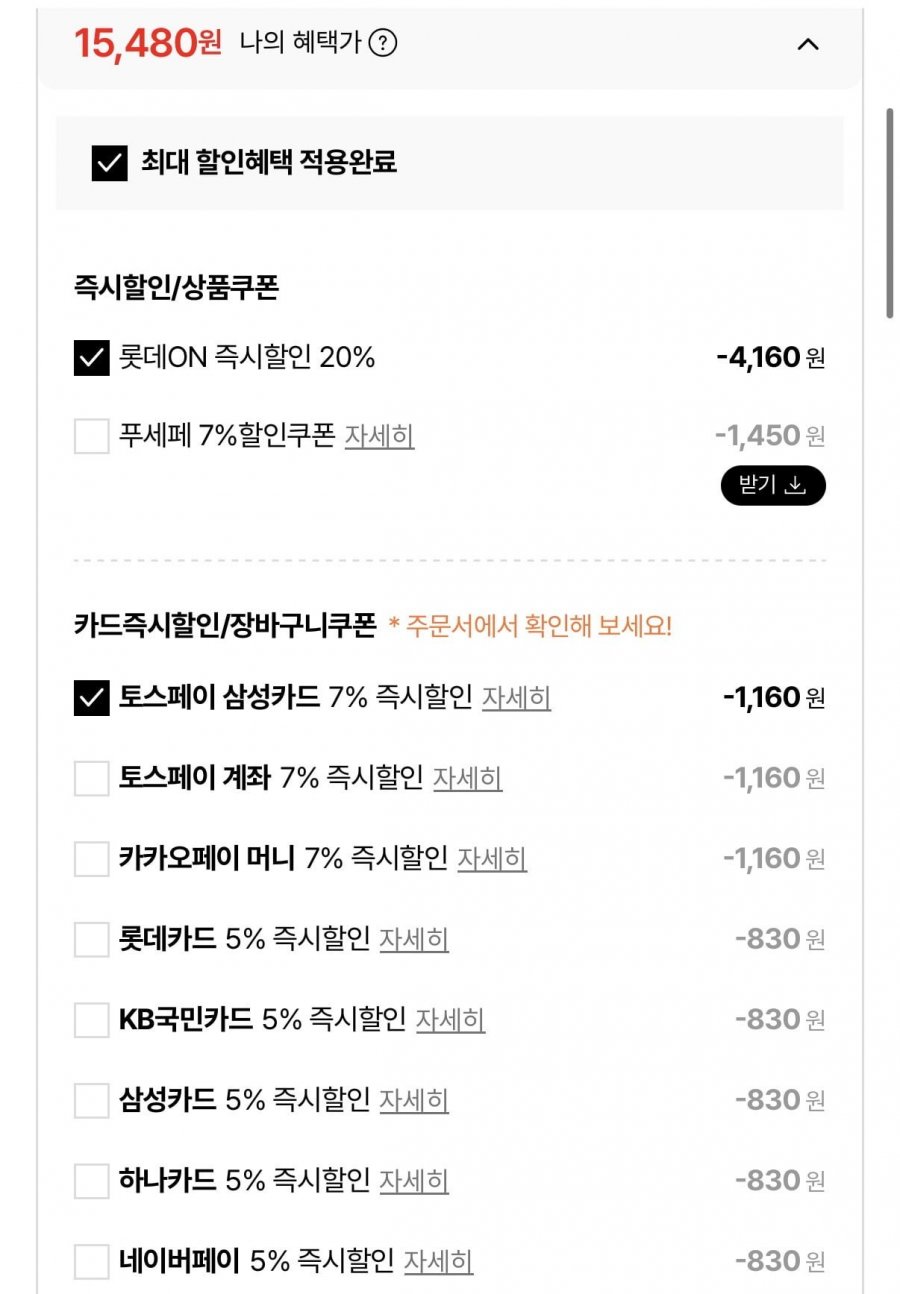Viewport: 900px width, 1294px height.
Task: Open 자세히 for 카카오페이 머니 discount
Action: (492, 859)
